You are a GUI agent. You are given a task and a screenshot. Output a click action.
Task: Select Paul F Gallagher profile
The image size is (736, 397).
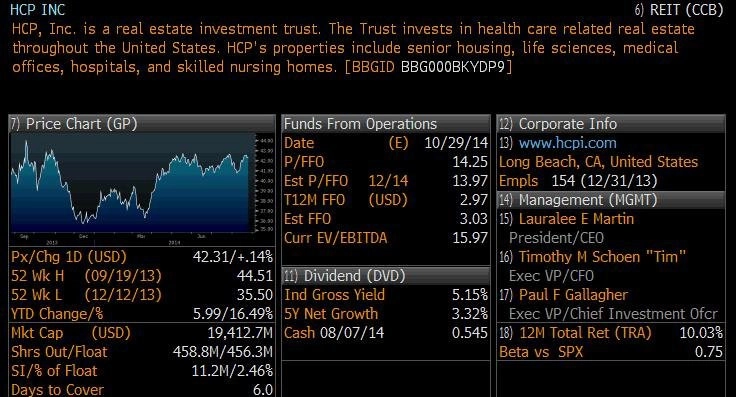pos(573,295)
